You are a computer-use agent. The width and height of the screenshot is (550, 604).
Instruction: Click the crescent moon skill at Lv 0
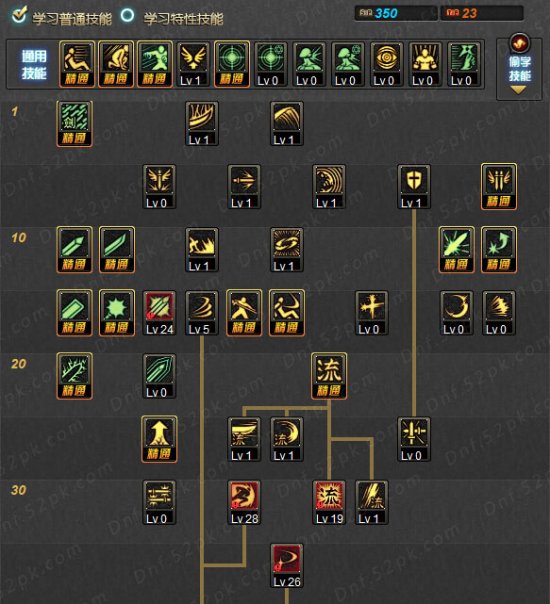click(457, 313)
